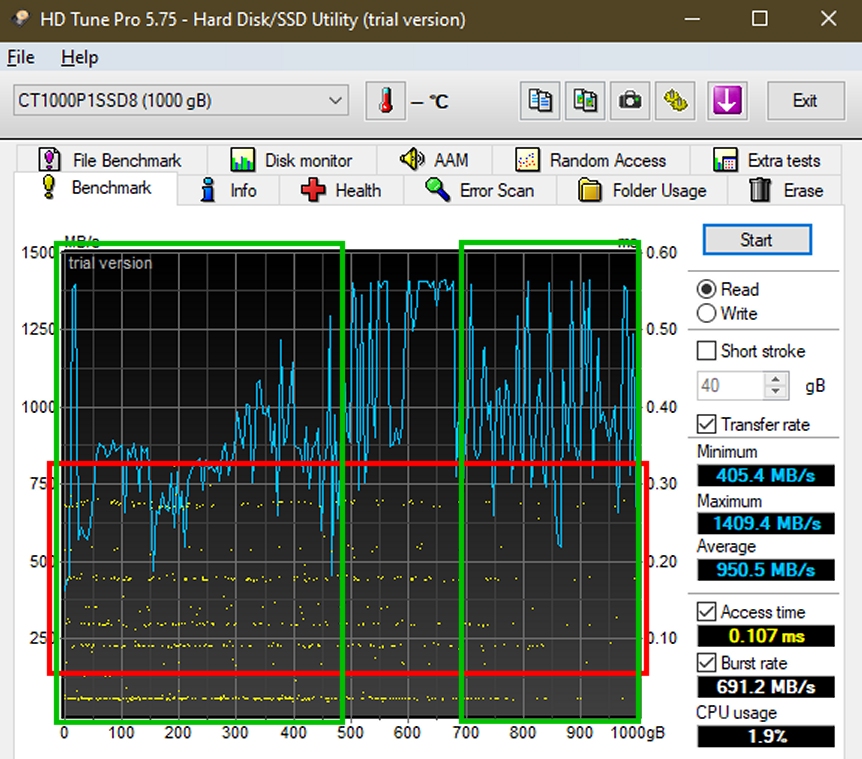
Task: Open the File Benchmark tab
Action: coord(112,160)
